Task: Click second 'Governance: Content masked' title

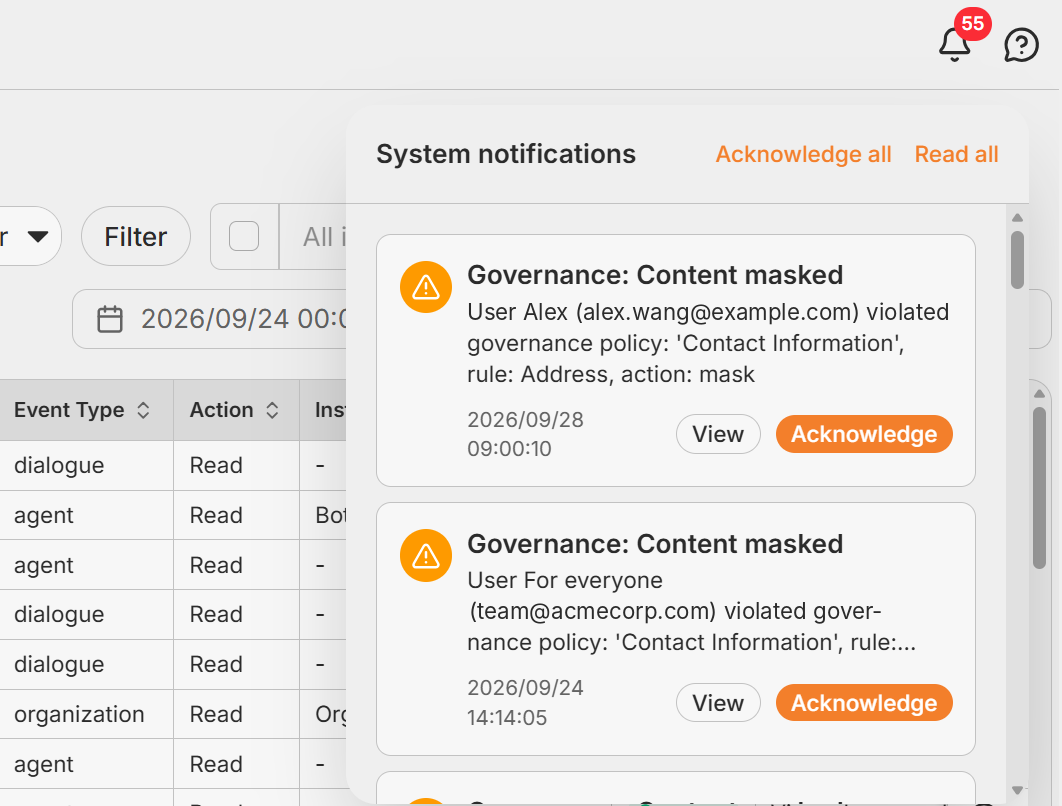Action: click(x=655, y=544)
